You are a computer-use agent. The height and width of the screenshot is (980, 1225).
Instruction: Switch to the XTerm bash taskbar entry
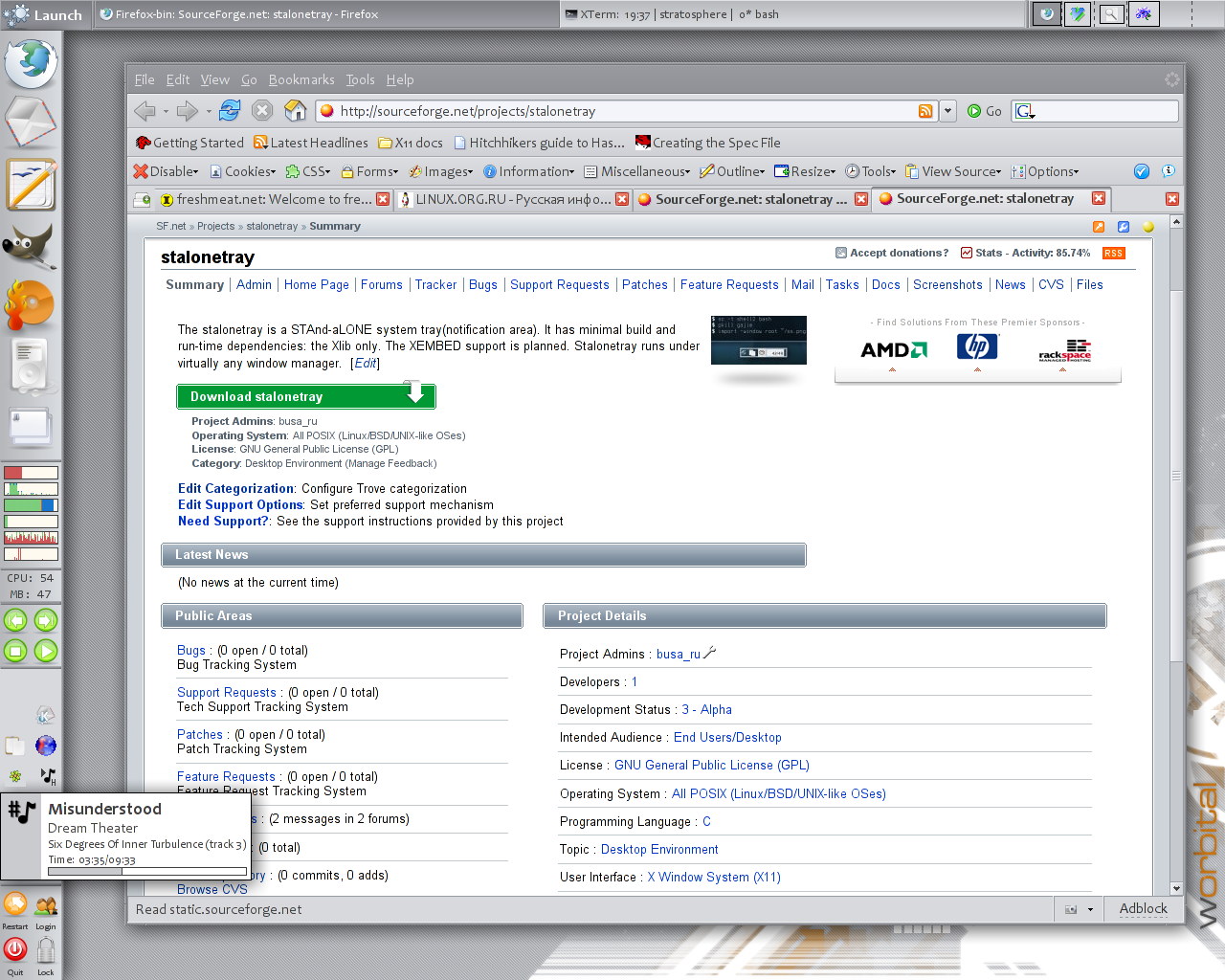[792, 14]
